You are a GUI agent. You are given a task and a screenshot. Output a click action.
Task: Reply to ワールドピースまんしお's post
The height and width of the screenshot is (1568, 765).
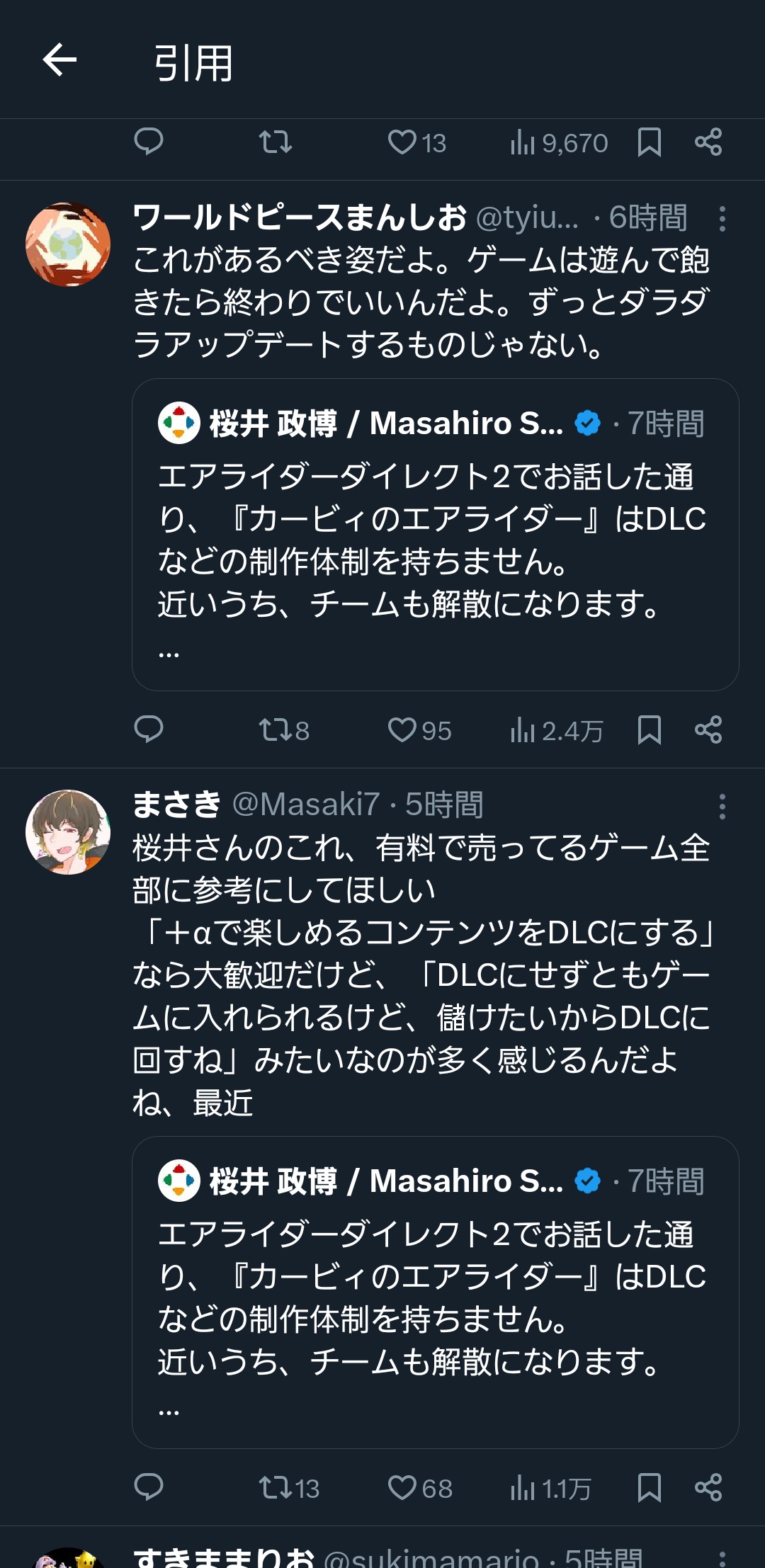[149, 729]
